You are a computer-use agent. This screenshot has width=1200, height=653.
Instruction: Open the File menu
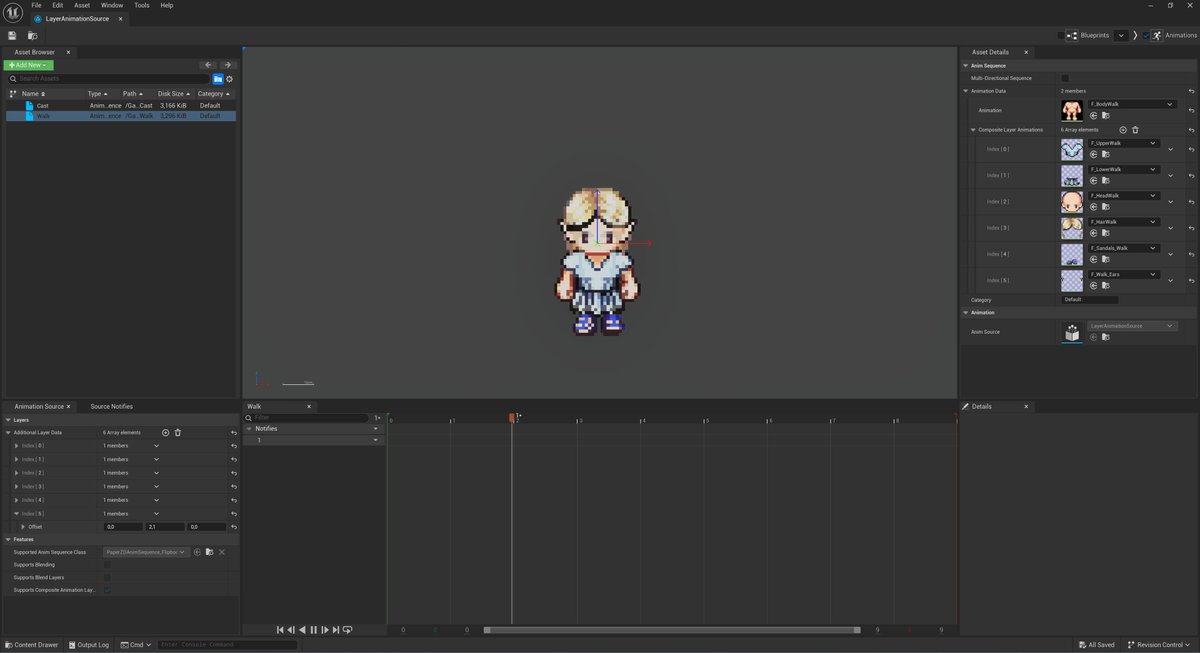(x=36, y=5)
